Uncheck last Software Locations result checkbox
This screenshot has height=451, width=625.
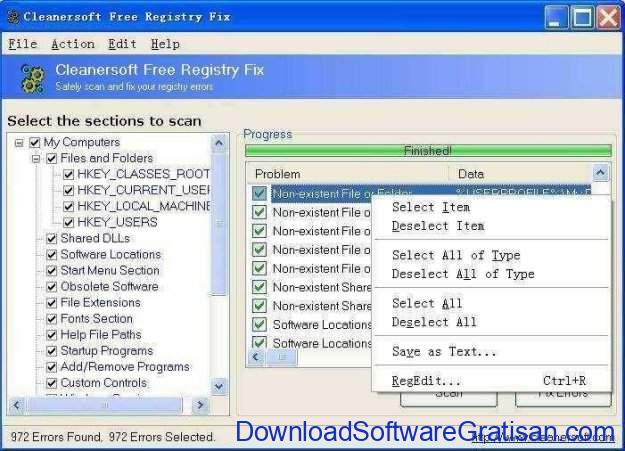point(259,343)
